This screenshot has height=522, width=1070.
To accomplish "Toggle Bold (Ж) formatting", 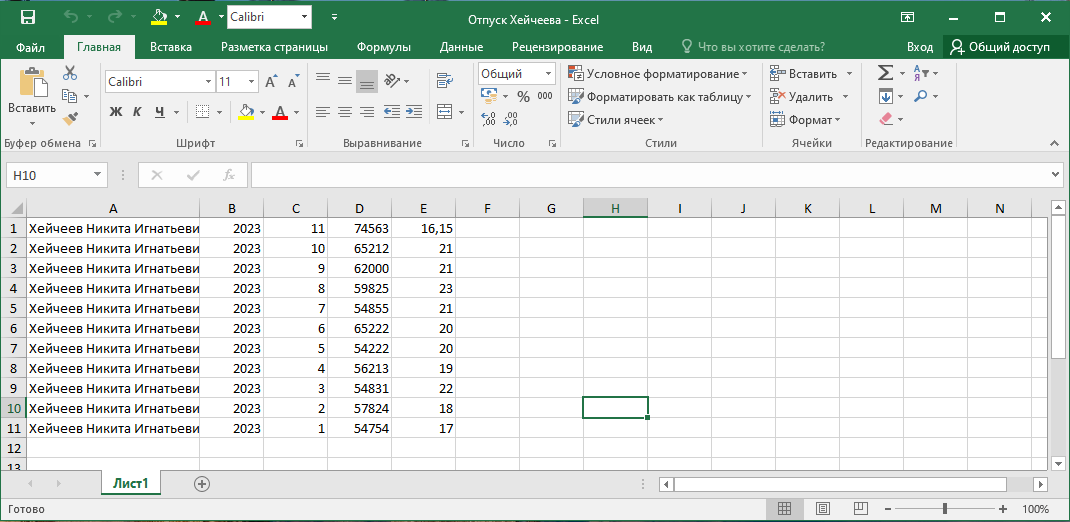I will [x=116, y=112].
